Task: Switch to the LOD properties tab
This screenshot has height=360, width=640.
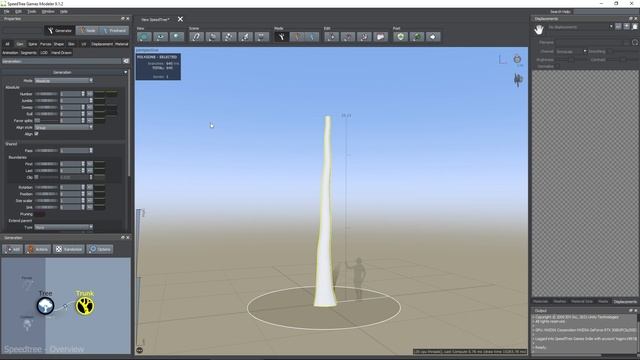Action: 44,53
